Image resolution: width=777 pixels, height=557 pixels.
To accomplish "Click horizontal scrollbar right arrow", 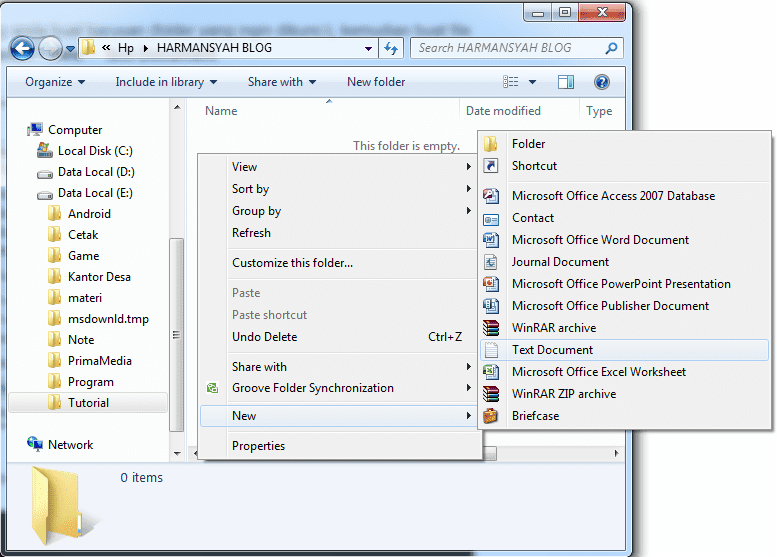I will (616, 453).
